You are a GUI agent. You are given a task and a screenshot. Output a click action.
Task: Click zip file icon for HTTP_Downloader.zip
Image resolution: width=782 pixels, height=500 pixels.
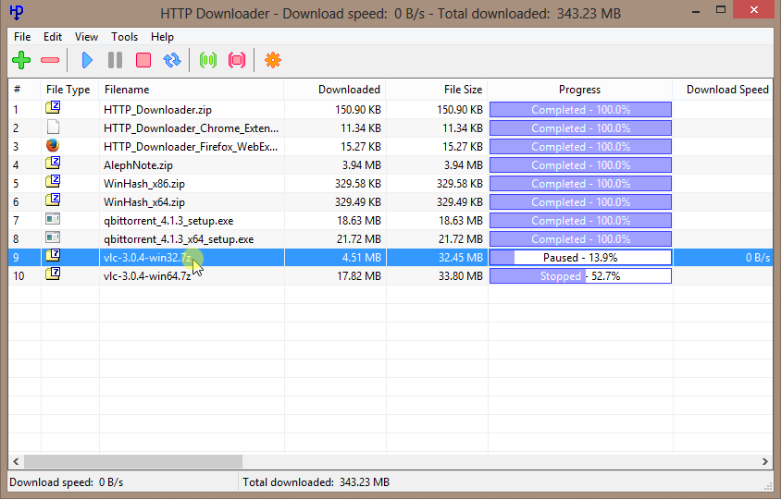[53, 108]
